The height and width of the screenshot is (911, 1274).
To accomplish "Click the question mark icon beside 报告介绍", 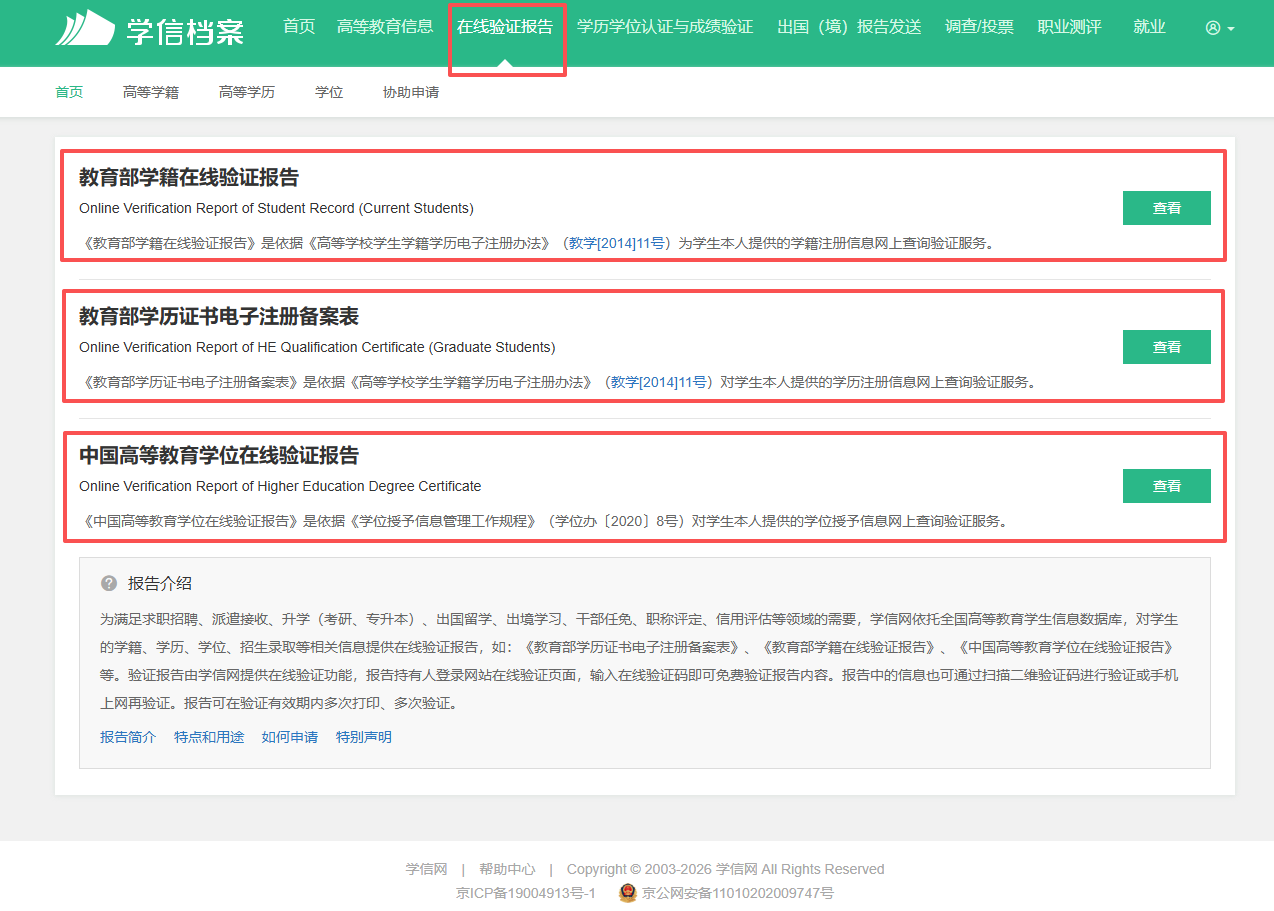I will coord(109,583).
